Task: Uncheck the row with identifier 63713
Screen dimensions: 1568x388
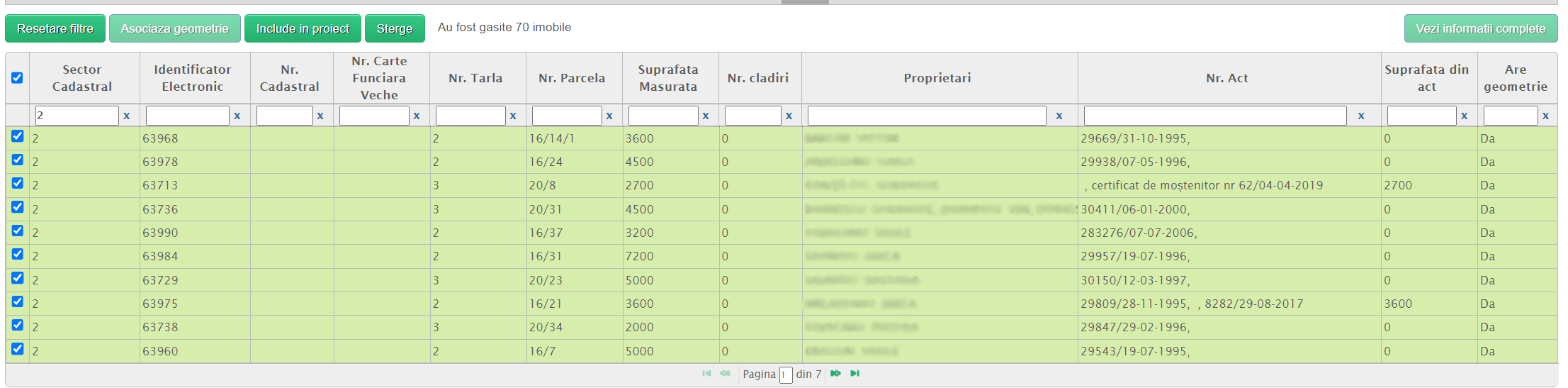Action: tap(18, 184)
